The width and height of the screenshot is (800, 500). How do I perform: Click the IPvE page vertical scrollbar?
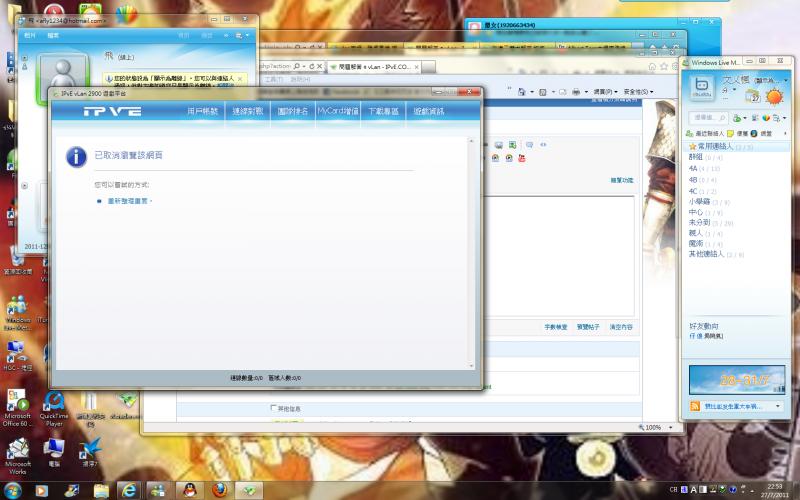pos(471,253)
